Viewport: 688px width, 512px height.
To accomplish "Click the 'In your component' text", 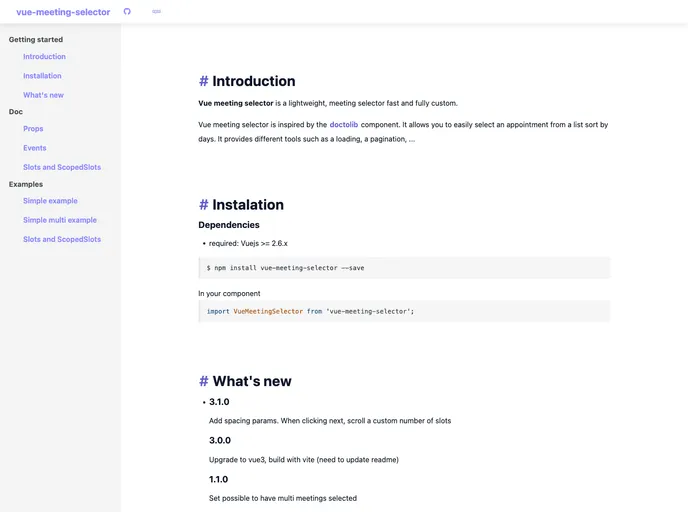I will (229, 294).
